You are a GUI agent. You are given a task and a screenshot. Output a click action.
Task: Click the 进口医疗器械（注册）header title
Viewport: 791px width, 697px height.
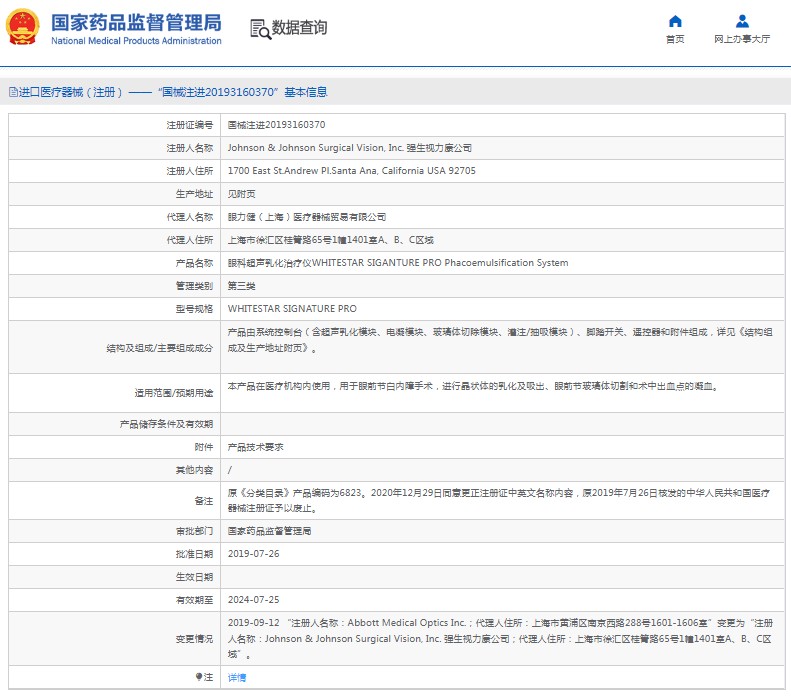point(70,92)
